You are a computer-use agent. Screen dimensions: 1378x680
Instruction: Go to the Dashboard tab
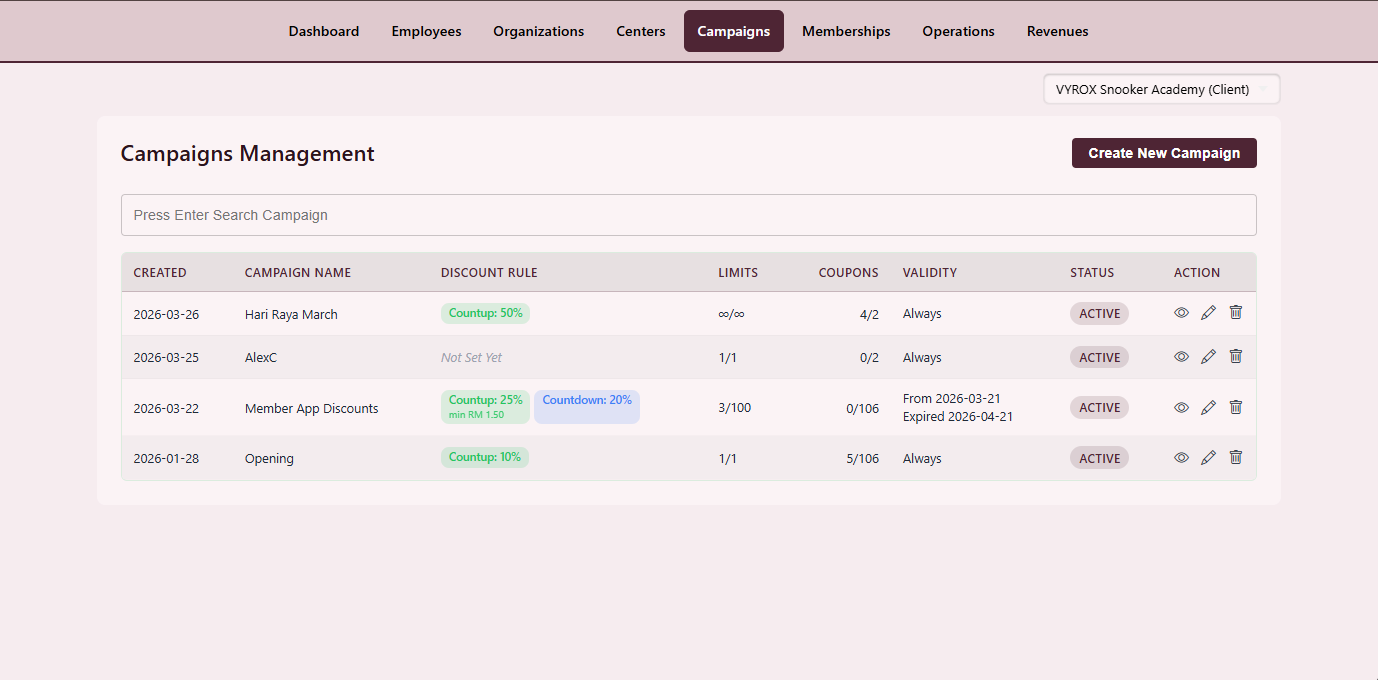pos(324,31)
